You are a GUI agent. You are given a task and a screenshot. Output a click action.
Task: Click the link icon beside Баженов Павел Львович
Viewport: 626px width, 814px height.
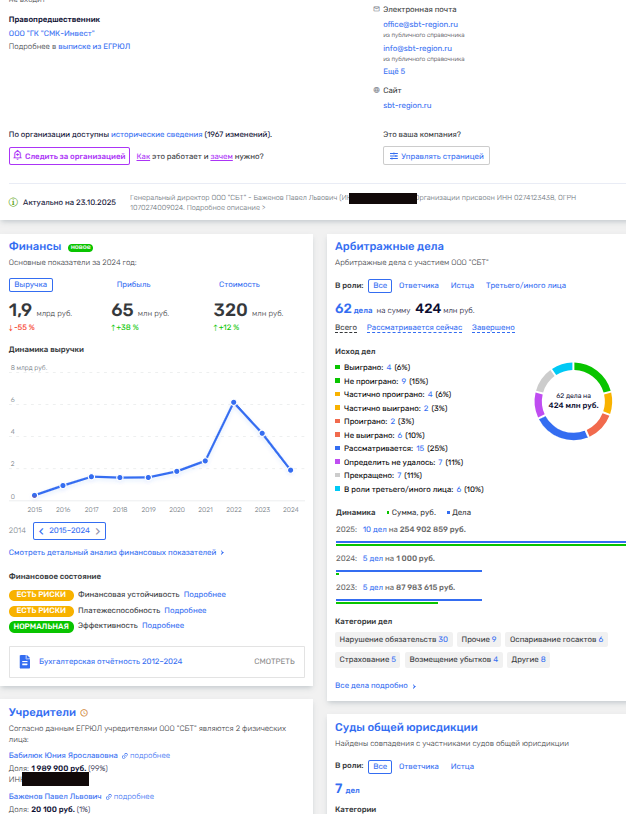110,796
